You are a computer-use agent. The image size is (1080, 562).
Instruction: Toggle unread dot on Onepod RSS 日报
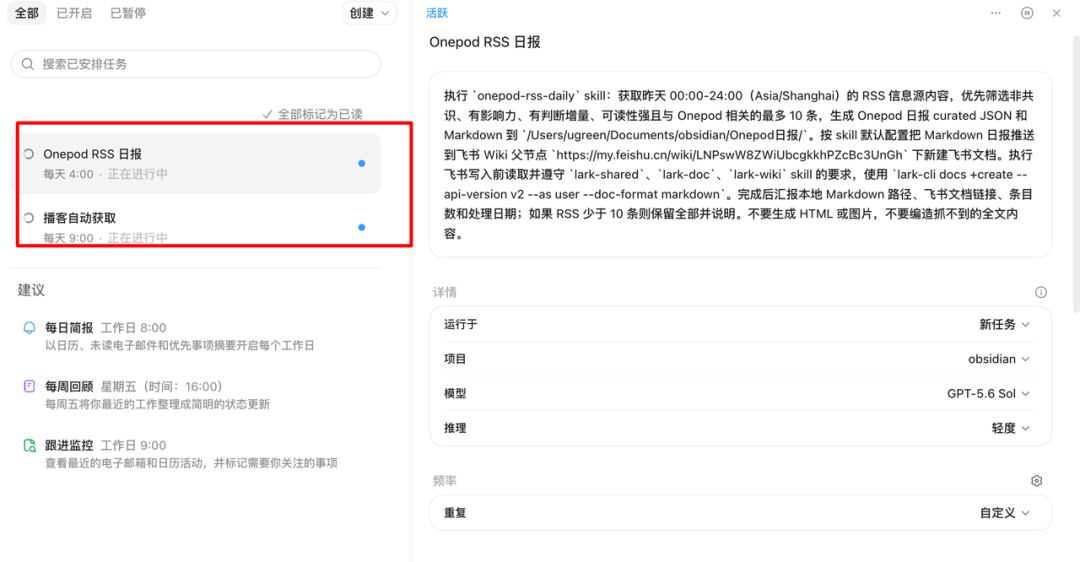point(362,163)
